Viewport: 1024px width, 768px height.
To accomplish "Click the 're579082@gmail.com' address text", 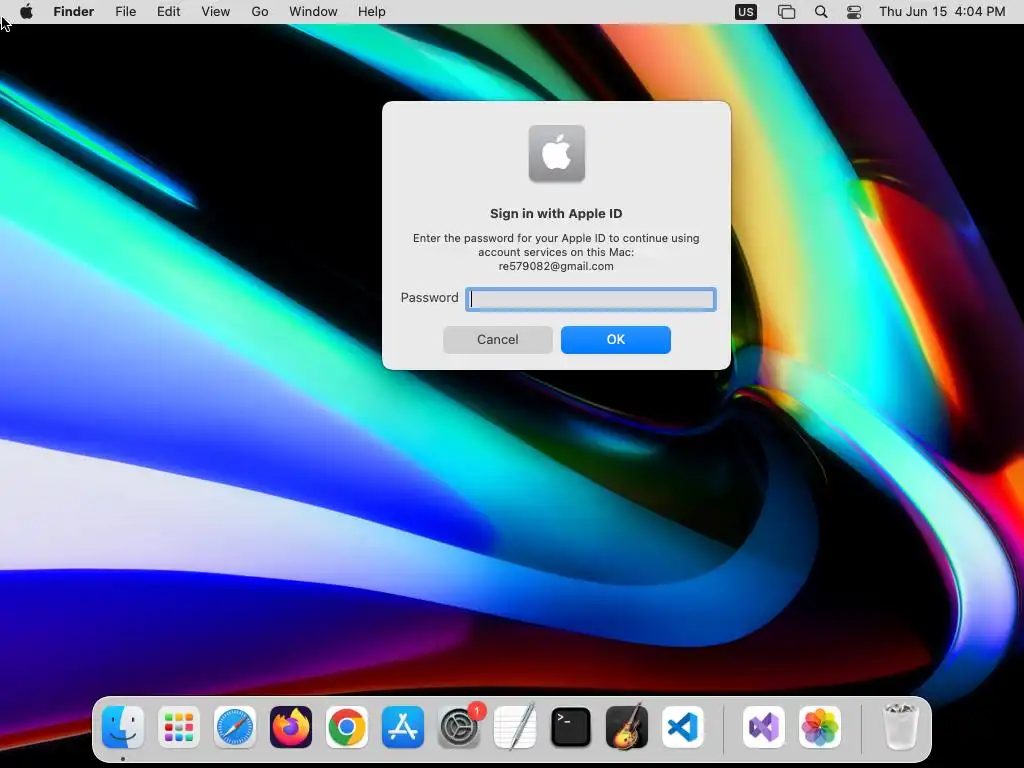I will [556, 266].
